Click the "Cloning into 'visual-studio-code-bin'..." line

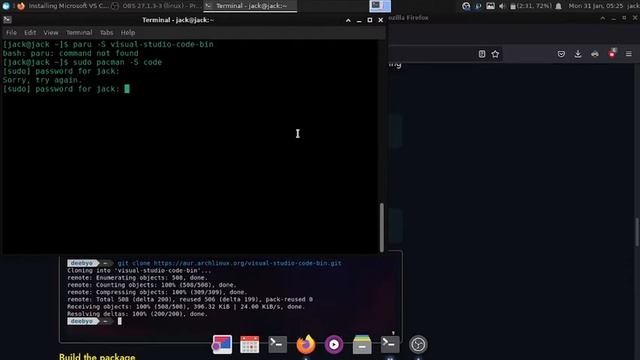pyautogui.click(x=140, y=271)
